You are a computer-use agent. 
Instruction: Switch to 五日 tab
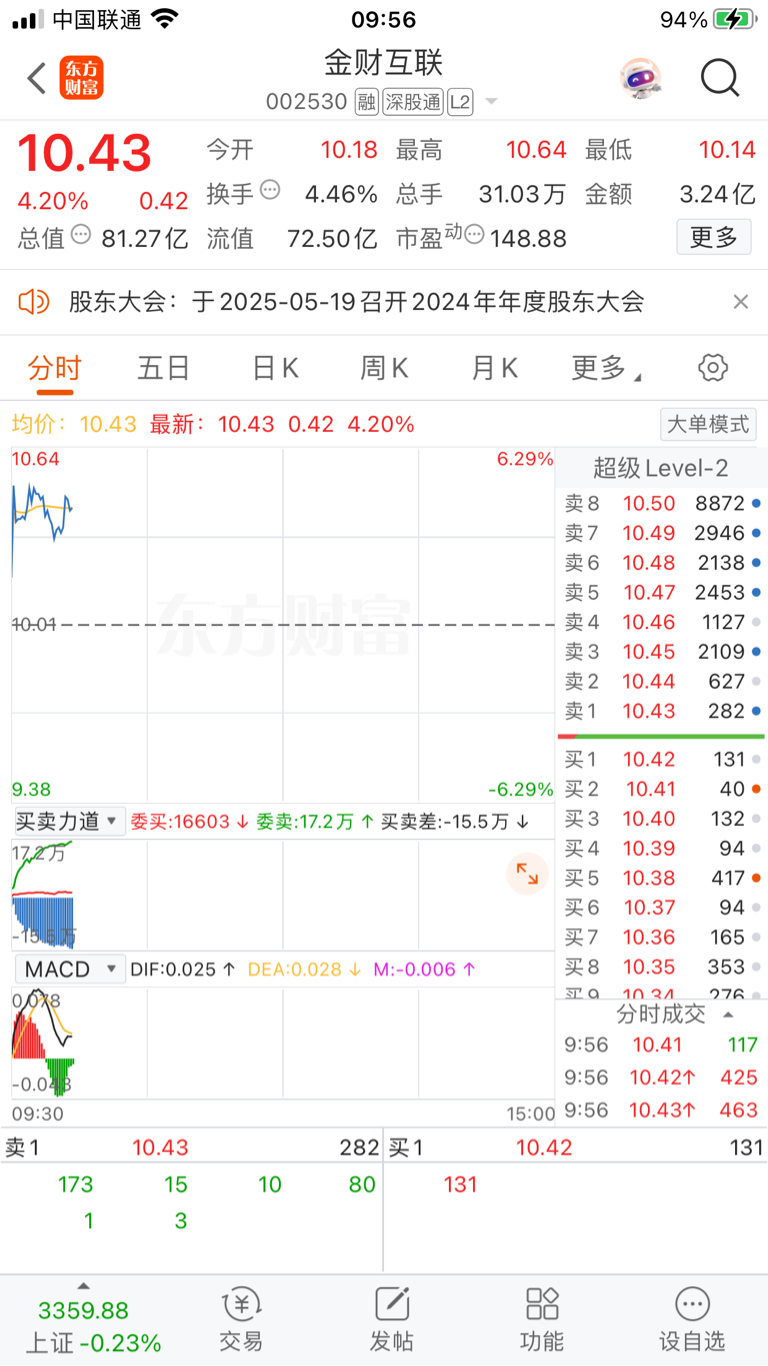pyautogui.click(x=164, y=369)
